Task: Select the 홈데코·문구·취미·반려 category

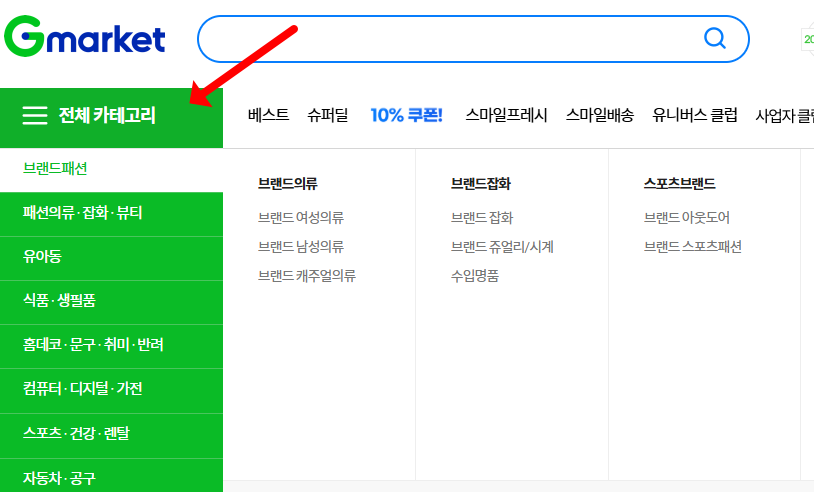Action: (112, 346)
